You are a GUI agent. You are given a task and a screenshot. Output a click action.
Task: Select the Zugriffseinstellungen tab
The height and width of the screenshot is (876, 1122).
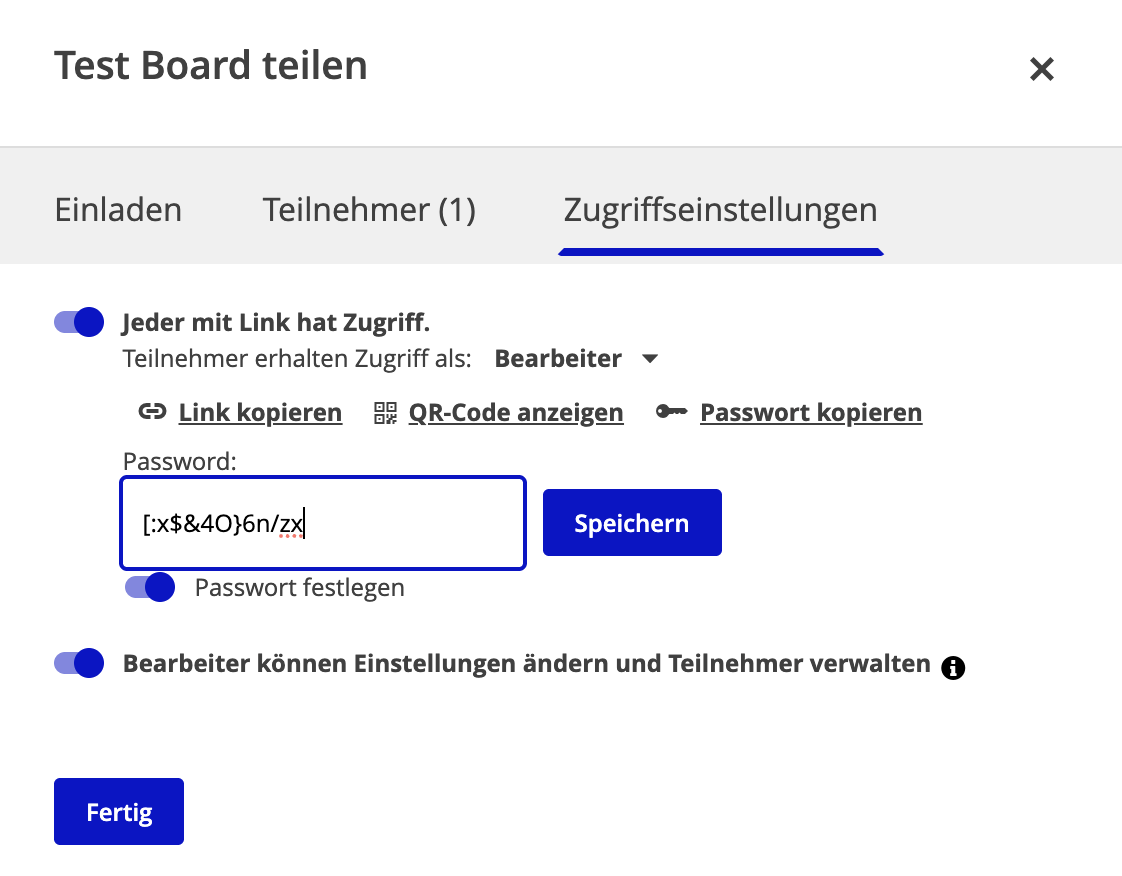720,209
